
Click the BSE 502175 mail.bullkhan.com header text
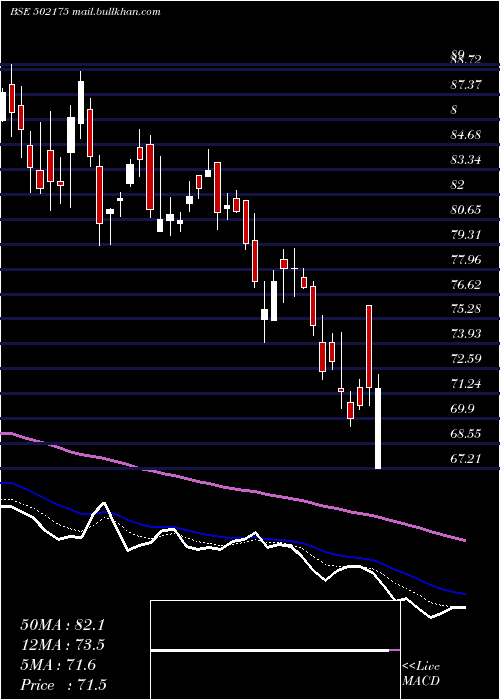click(x=85, y=12)
